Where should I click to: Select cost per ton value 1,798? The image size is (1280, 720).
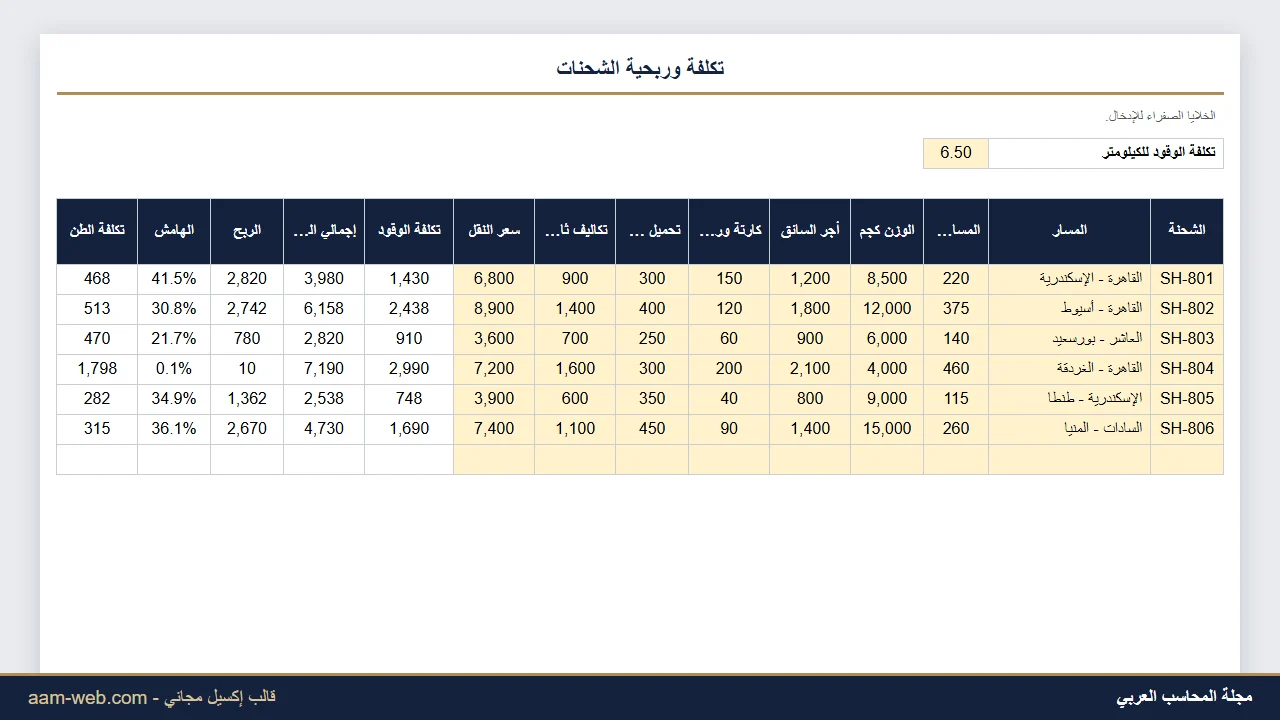pos(97,369)
